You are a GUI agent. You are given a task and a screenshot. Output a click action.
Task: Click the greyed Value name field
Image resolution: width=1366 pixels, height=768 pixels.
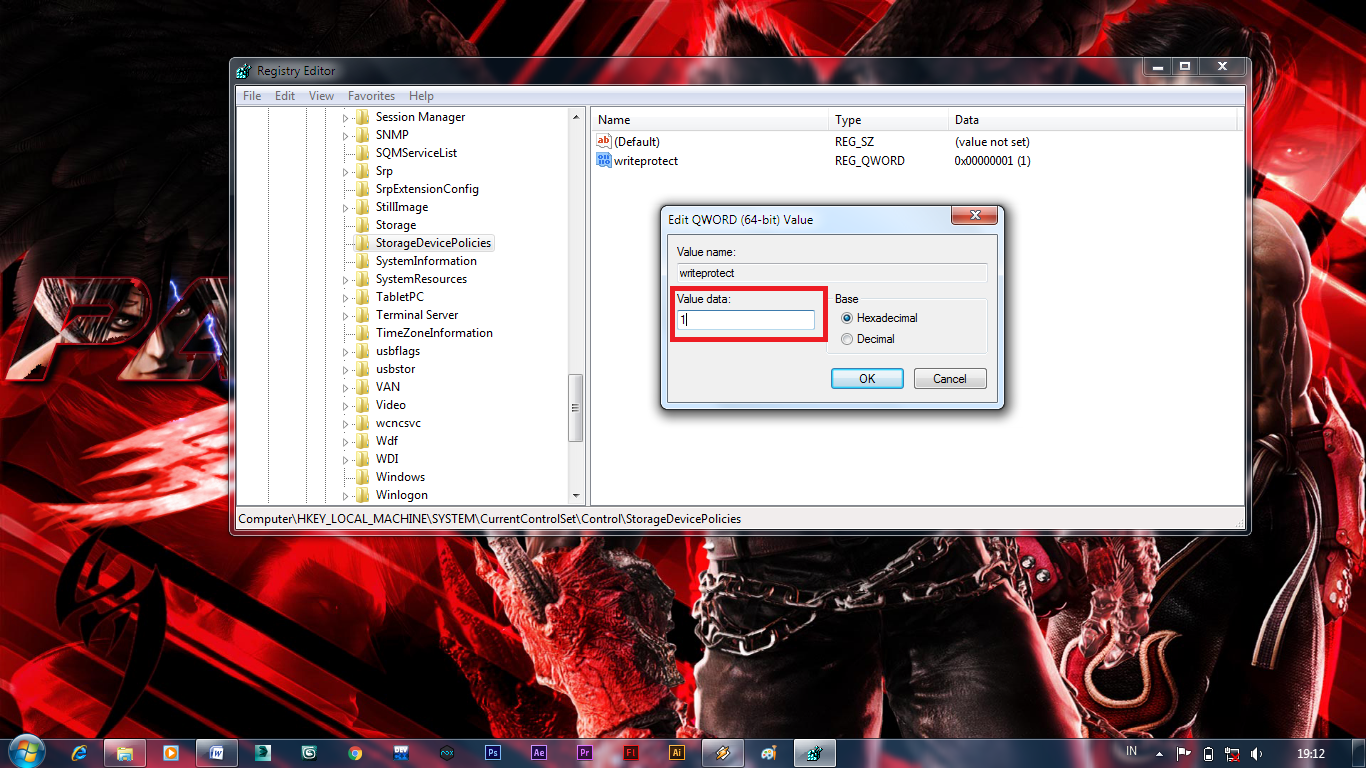(x=831, y=272)
